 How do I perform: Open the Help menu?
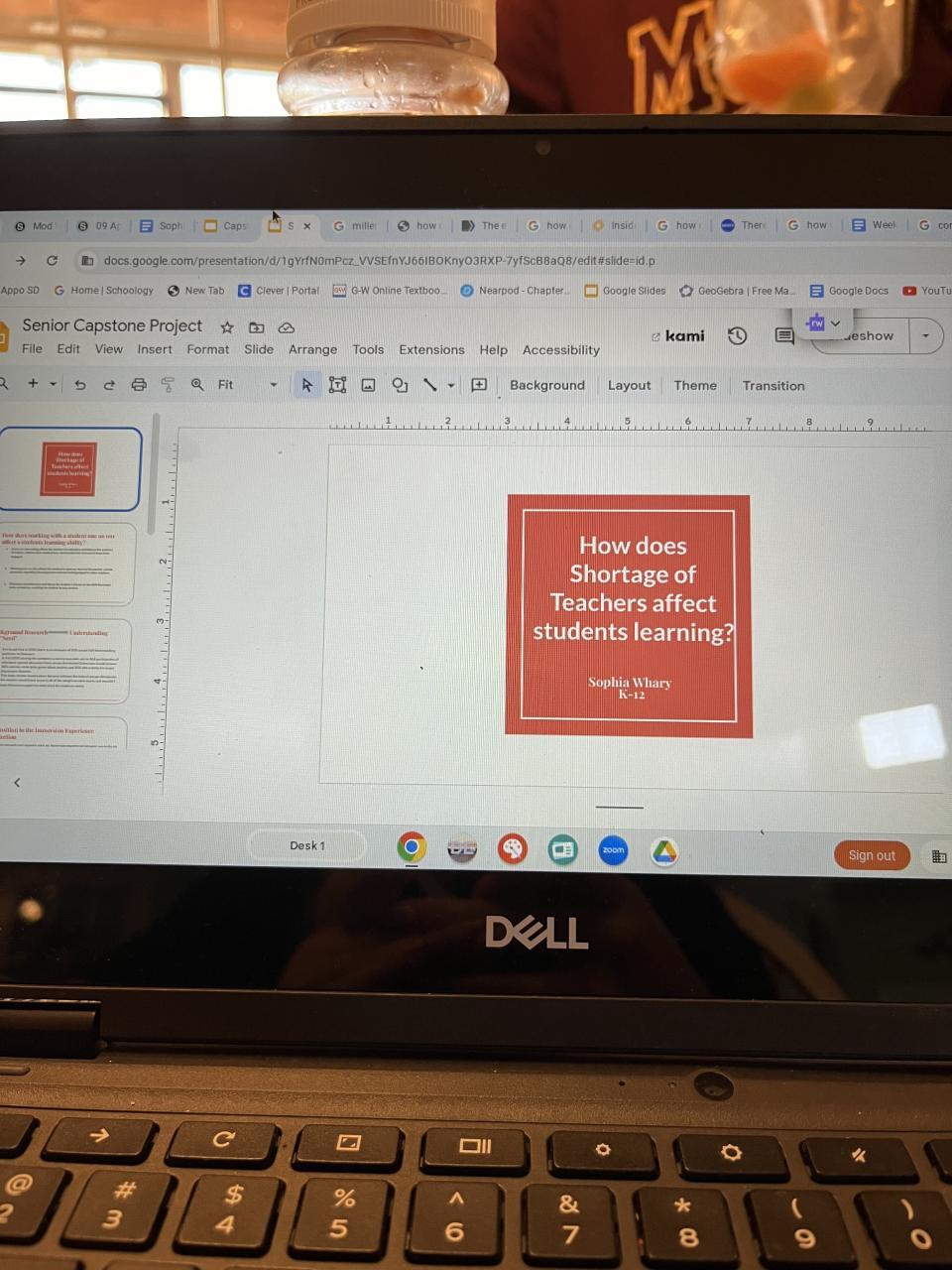point(493,349)
